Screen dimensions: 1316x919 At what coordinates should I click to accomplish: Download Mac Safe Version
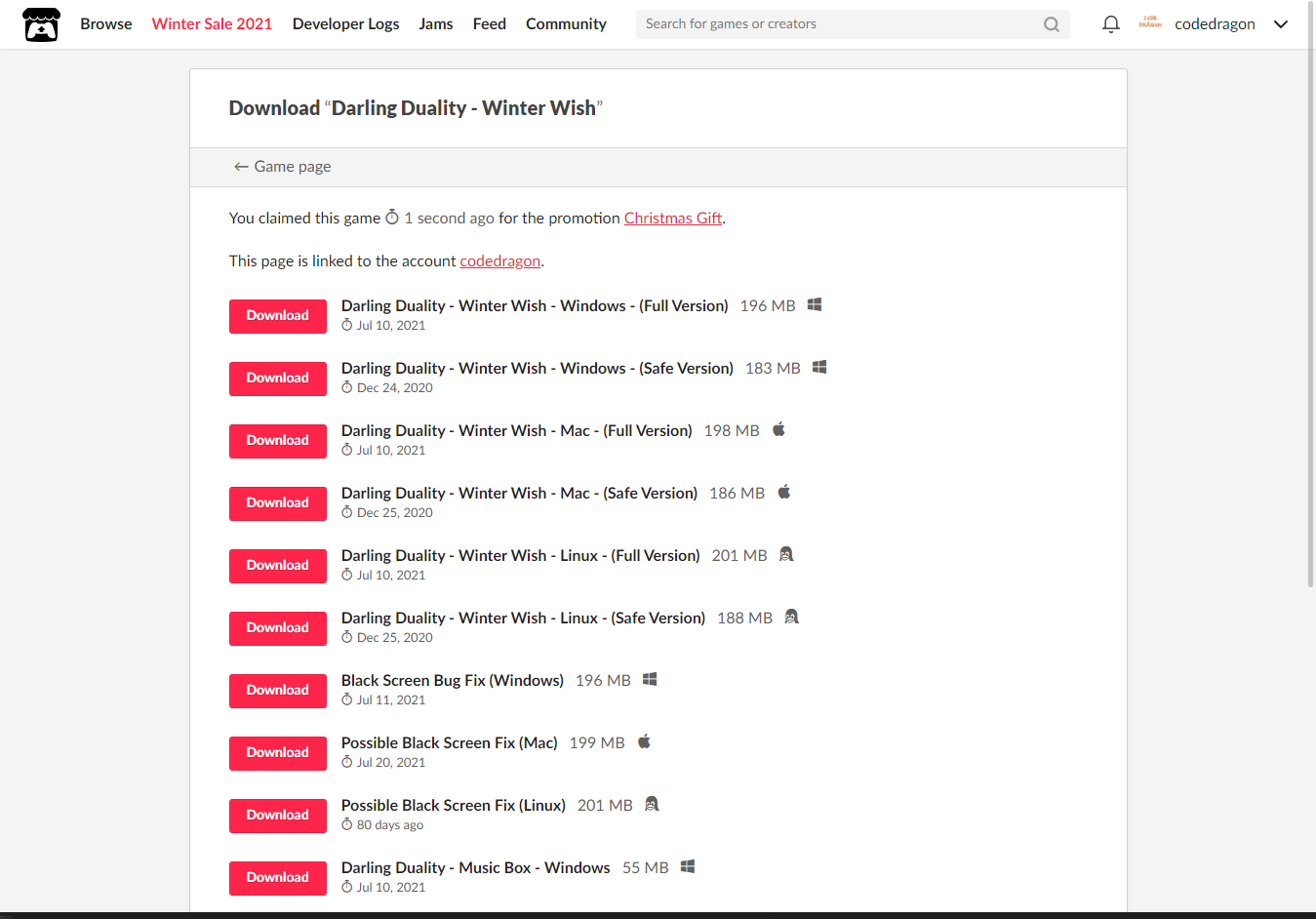point(278,503)
